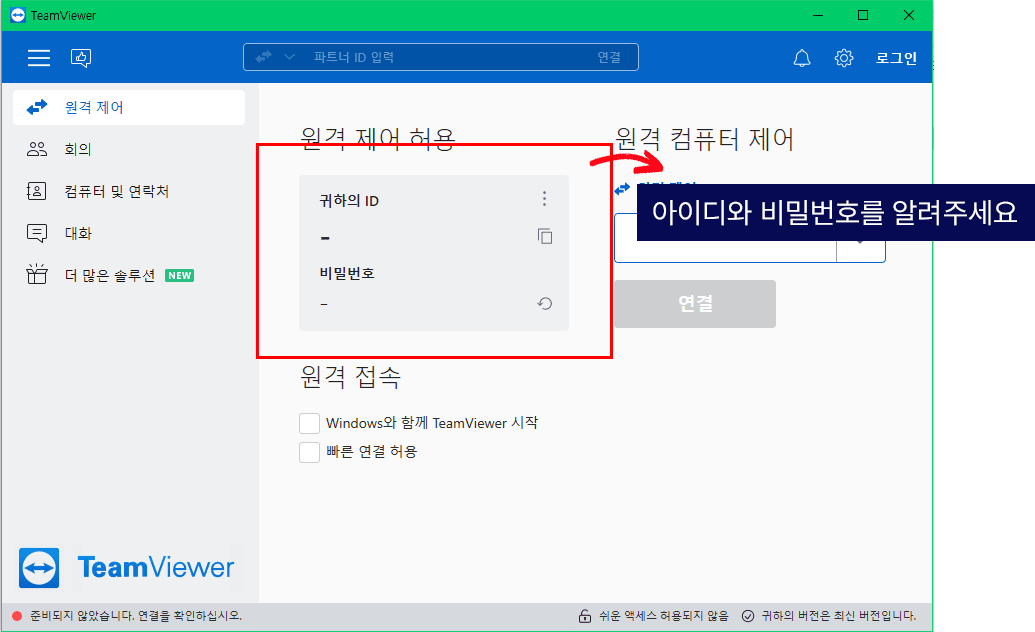Click the red connection status indicator
Viewport: 1035px width, 632px height.
17,616
